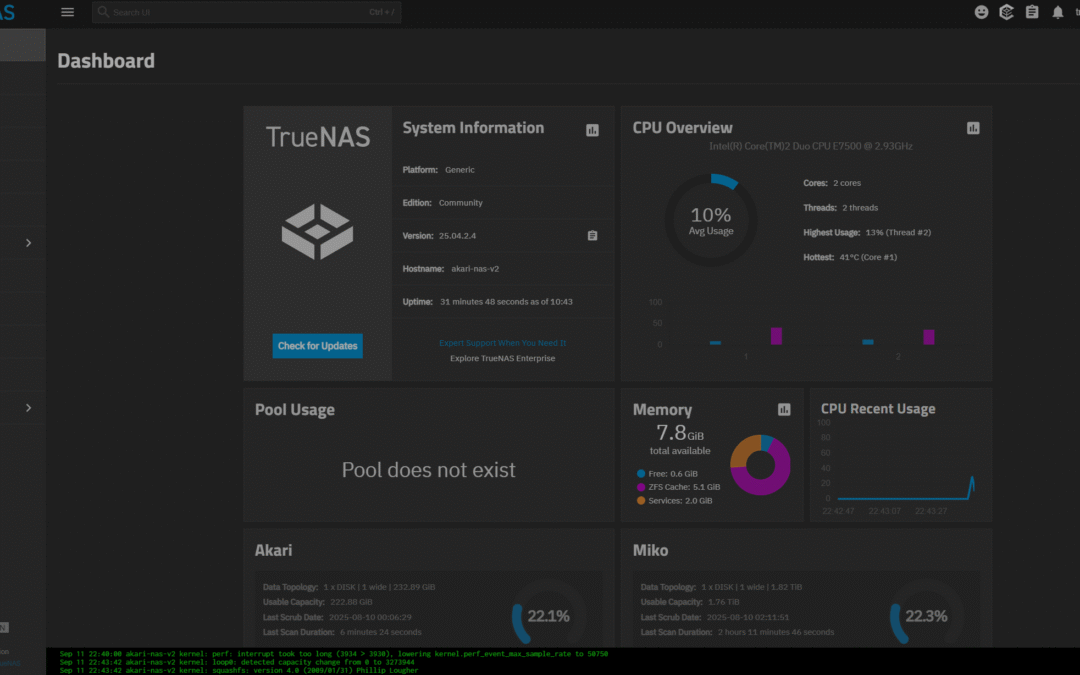Screen dimensions: 1080x675
Task: Copy the version number with clipboard icon
Action: 592,236
